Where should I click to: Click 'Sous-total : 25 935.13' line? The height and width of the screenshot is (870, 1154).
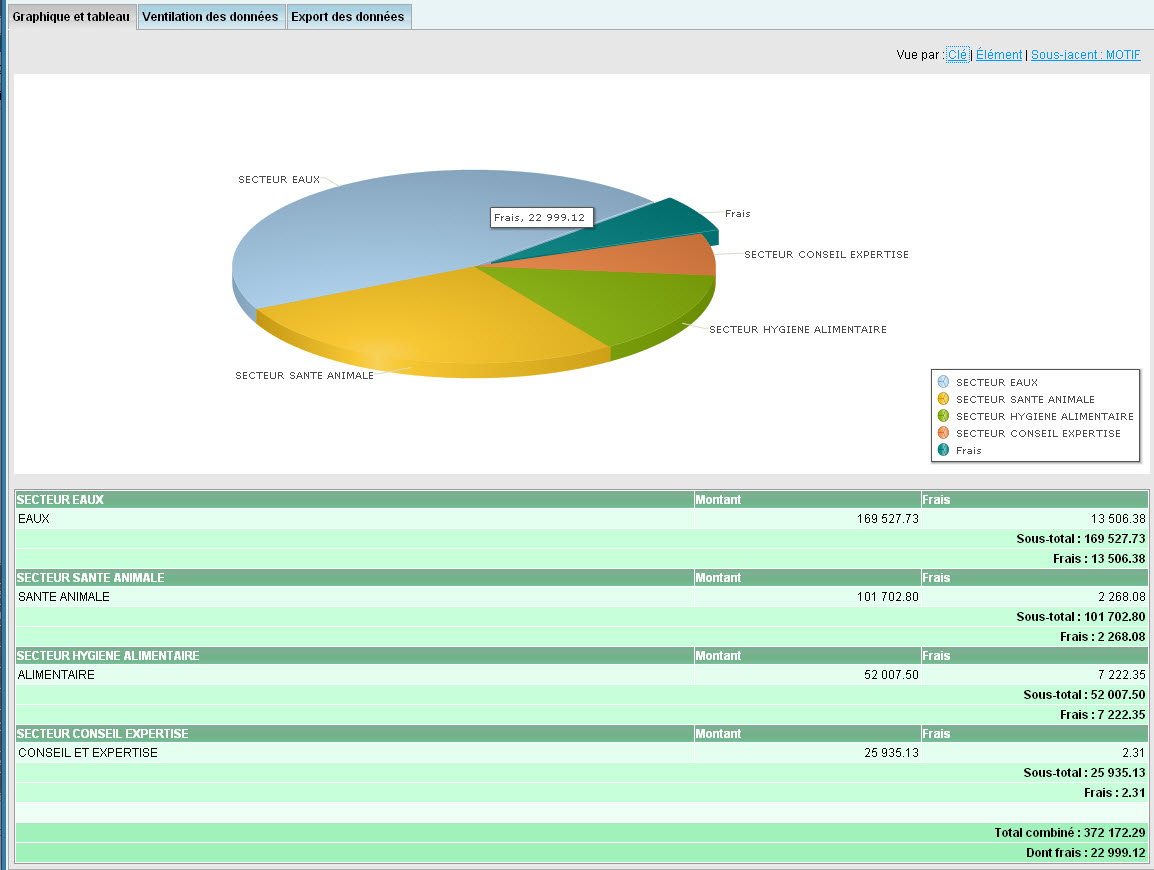coord(1084,773)
